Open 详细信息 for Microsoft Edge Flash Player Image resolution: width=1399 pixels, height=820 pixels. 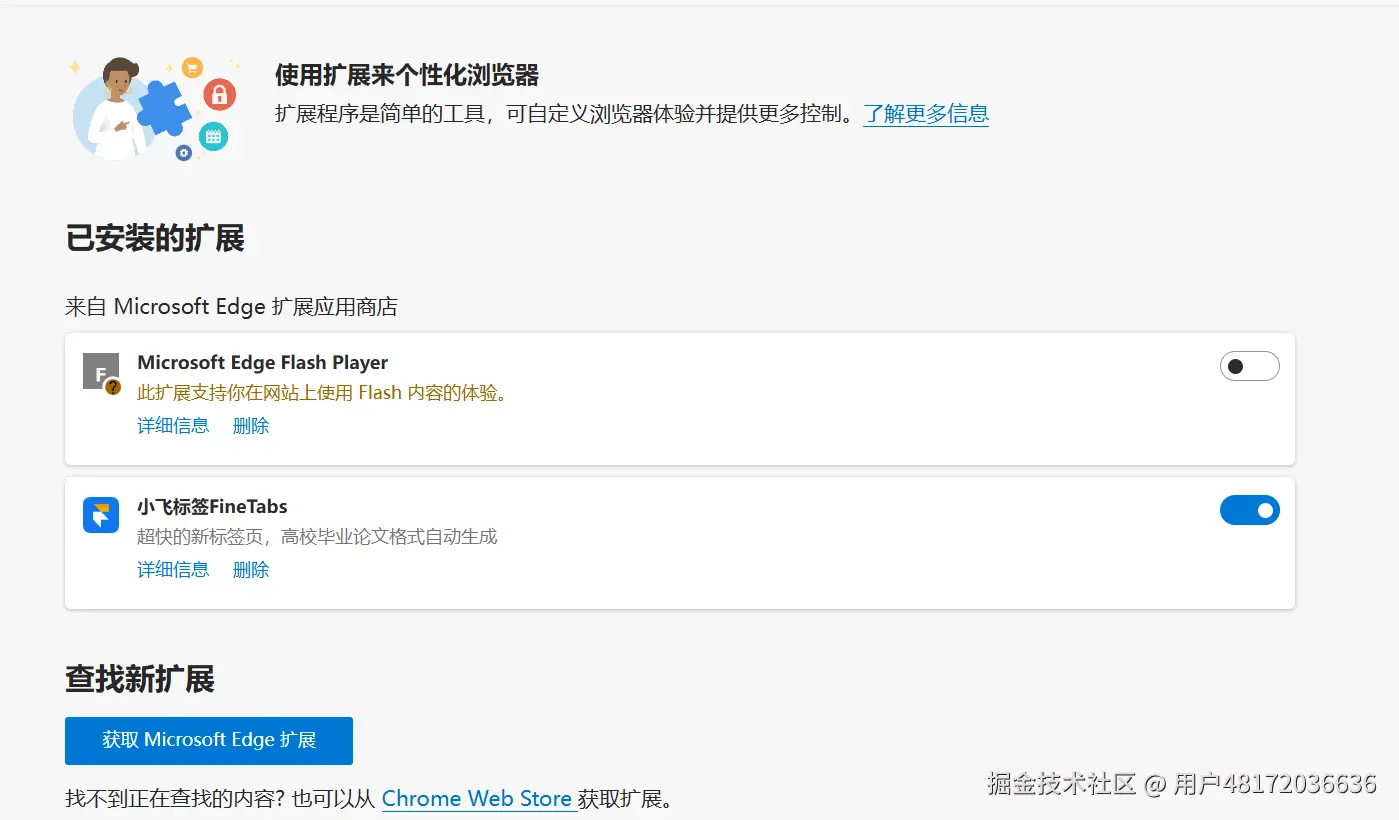click(x=172, y=425)
